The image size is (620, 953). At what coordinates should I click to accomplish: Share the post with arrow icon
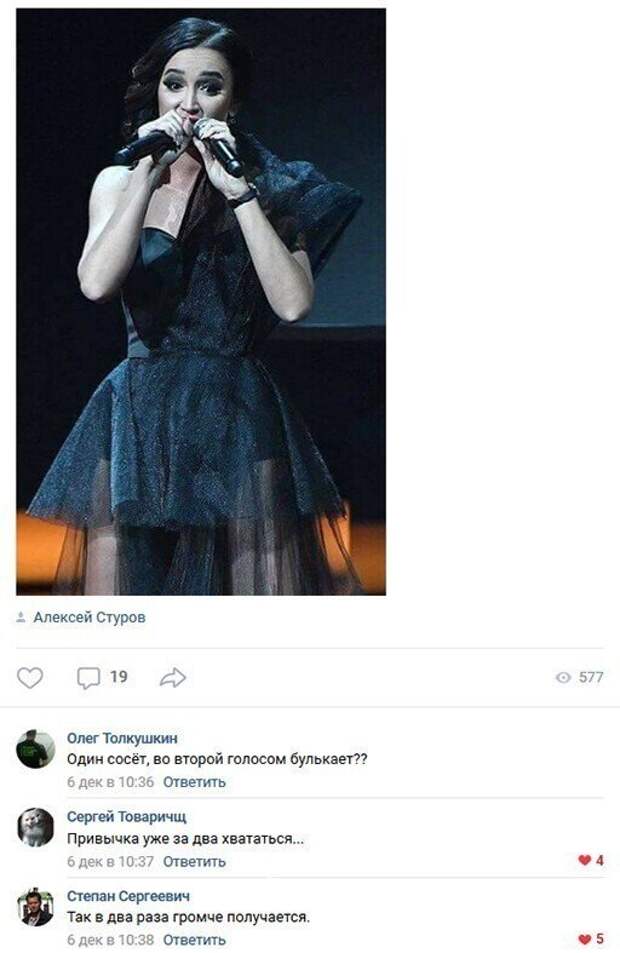tap(173, 677)
